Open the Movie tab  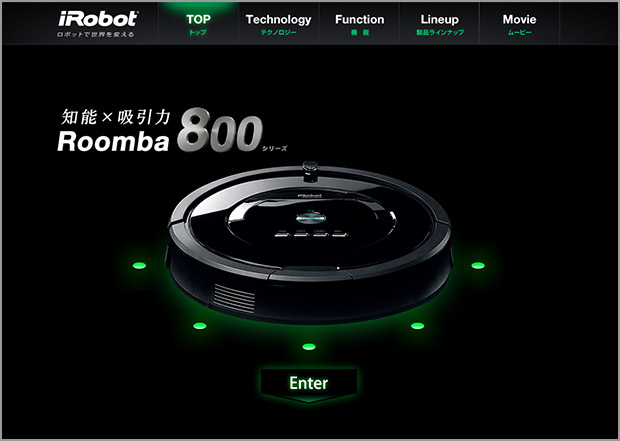click(x=520, y=24)
